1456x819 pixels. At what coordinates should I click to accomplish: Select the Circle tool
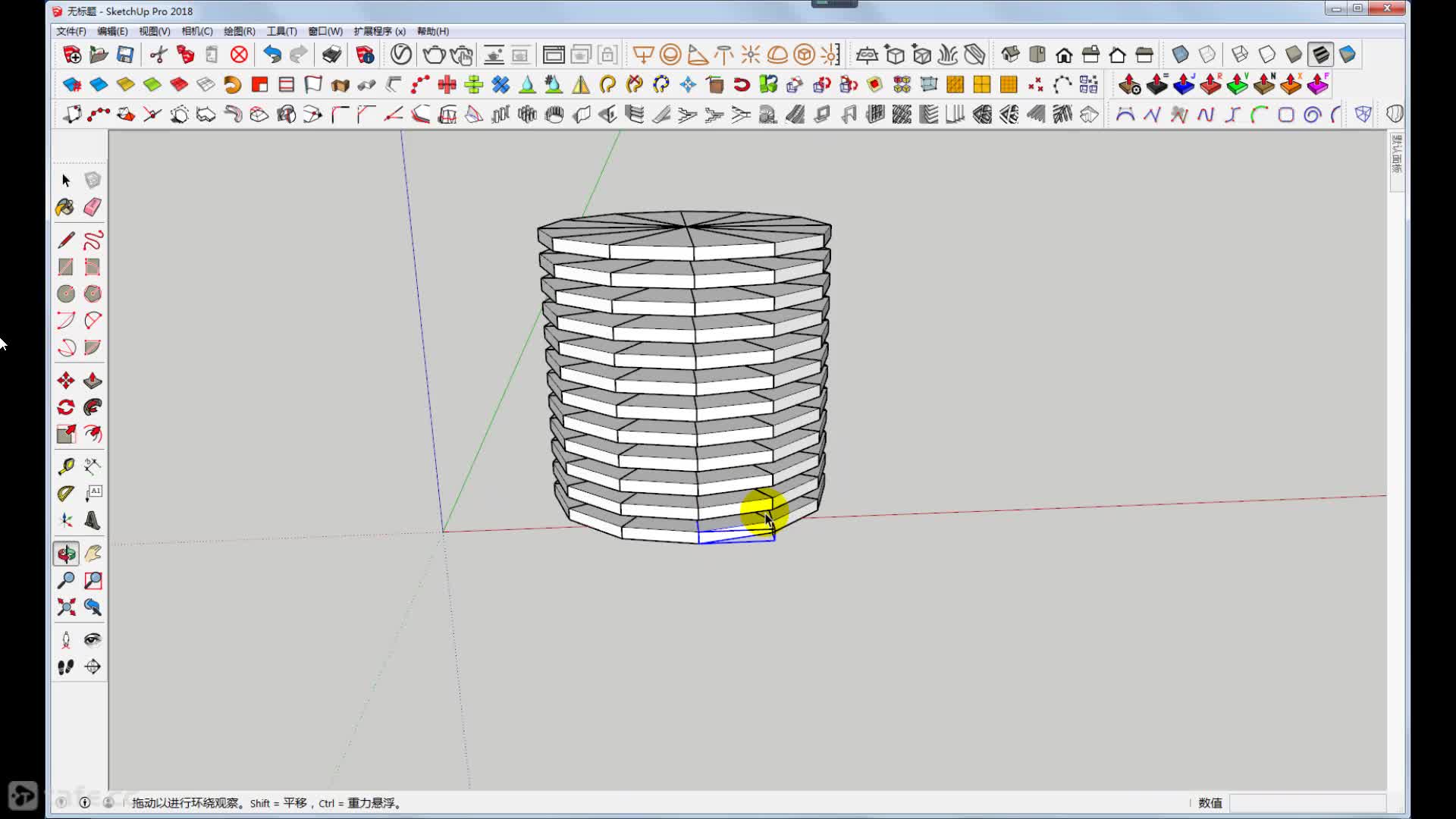[66, 293]
